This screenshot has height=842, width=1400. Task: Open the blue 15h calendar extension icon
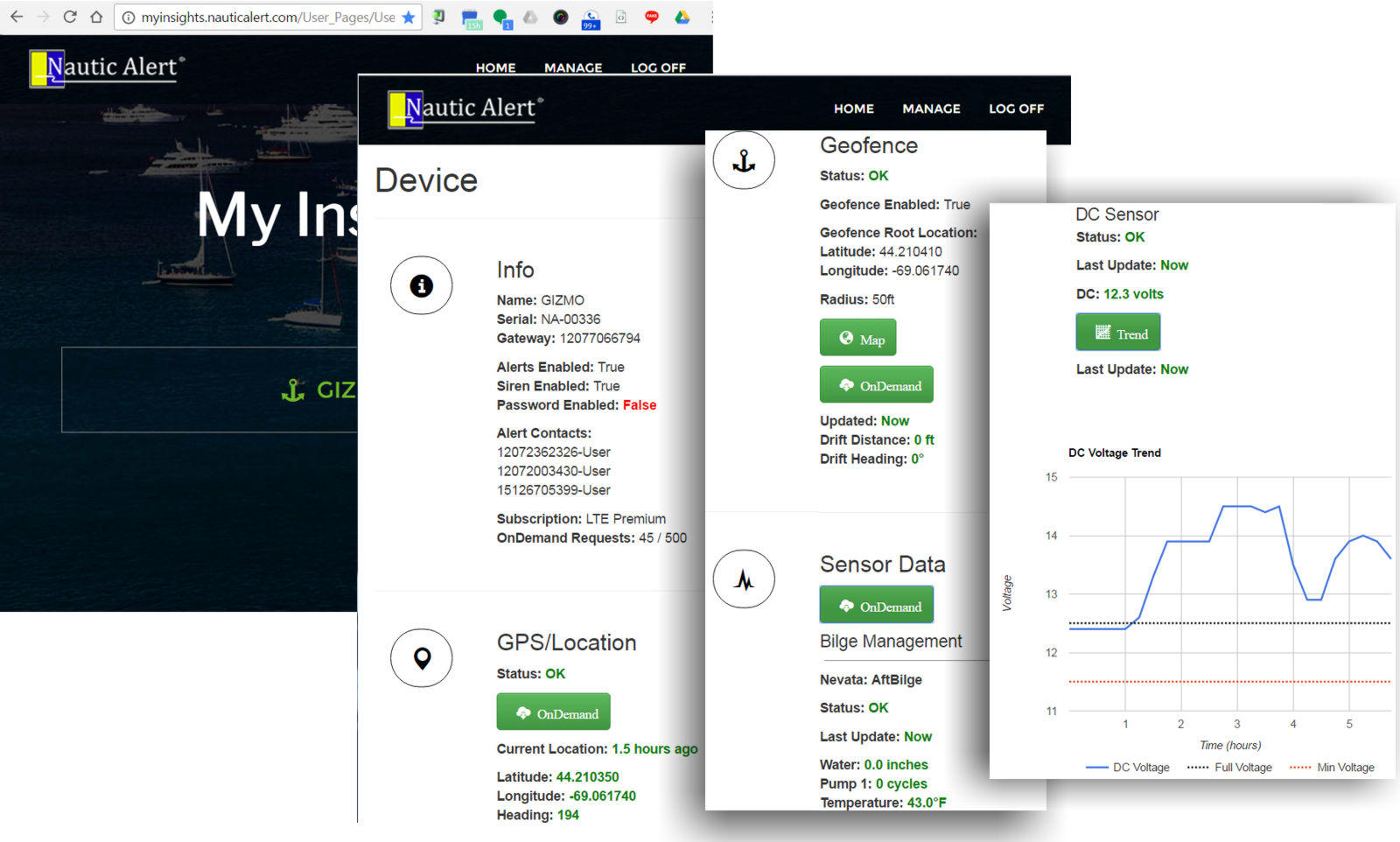[x=472, y=18]
